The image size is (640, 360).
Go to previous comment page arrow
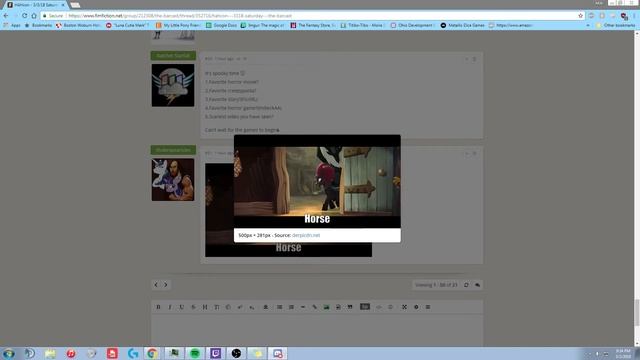156,285
